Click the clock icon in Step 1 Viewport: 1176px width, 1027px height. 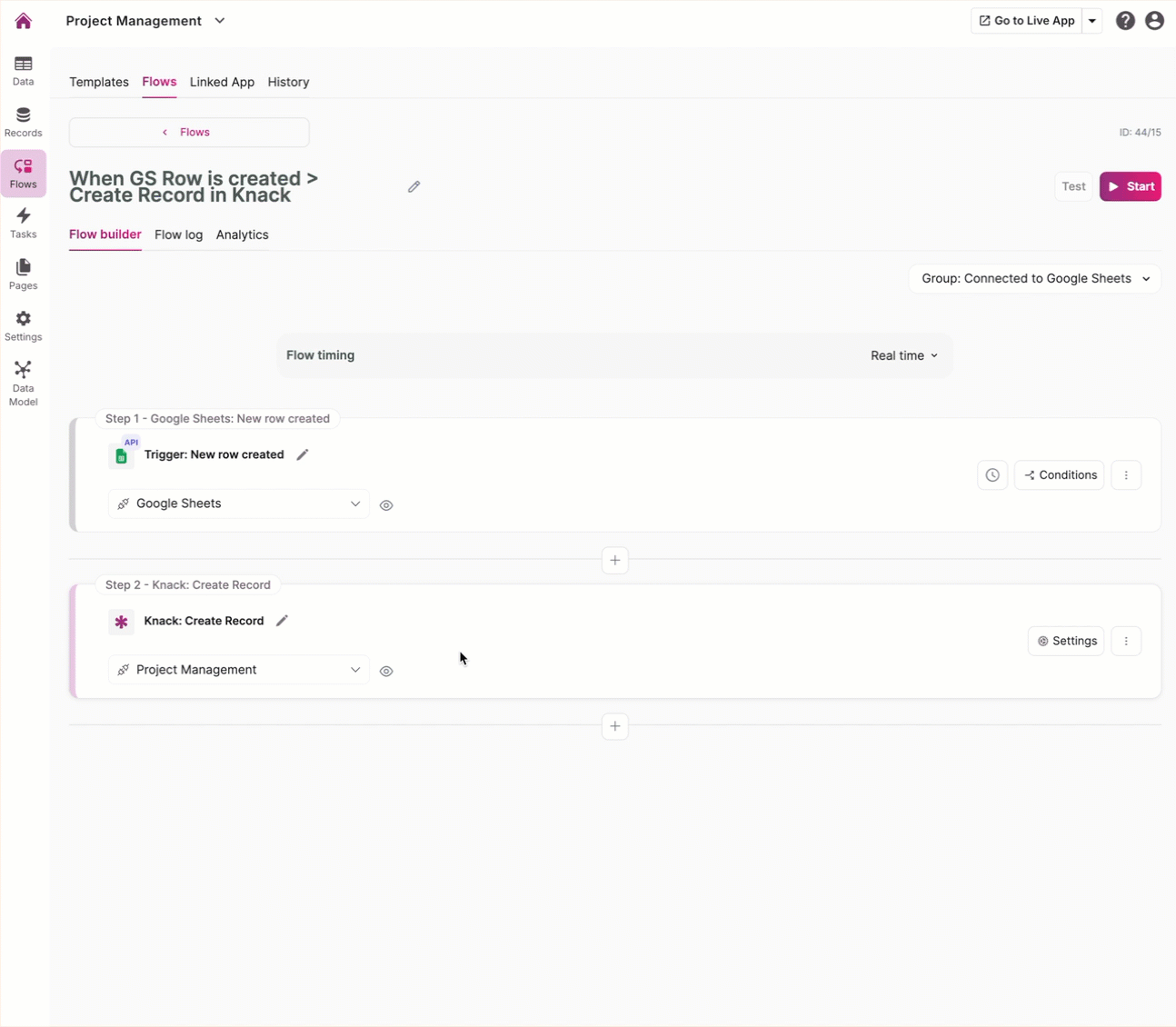[992, 475]
